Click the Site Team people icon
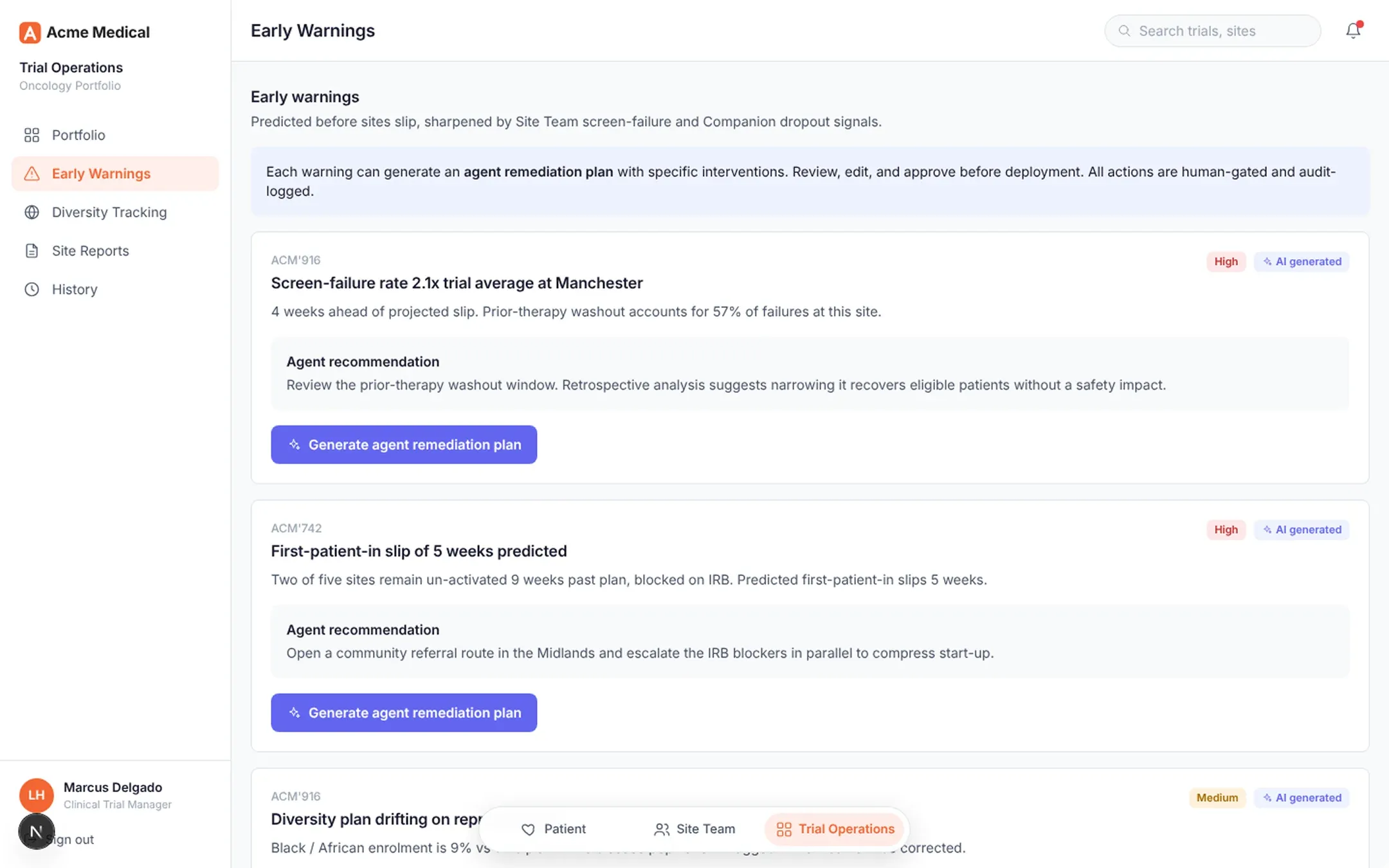This screenshot has width=1389, height=868. [x=661, y=829]
